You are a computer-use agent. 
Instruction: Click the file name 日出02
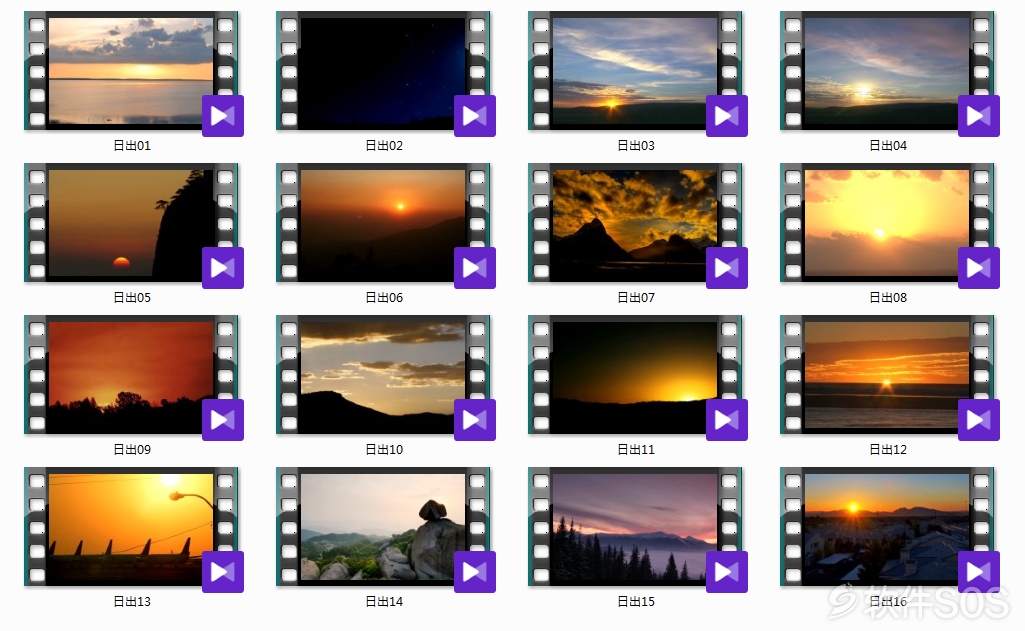[x=384, y=146]
